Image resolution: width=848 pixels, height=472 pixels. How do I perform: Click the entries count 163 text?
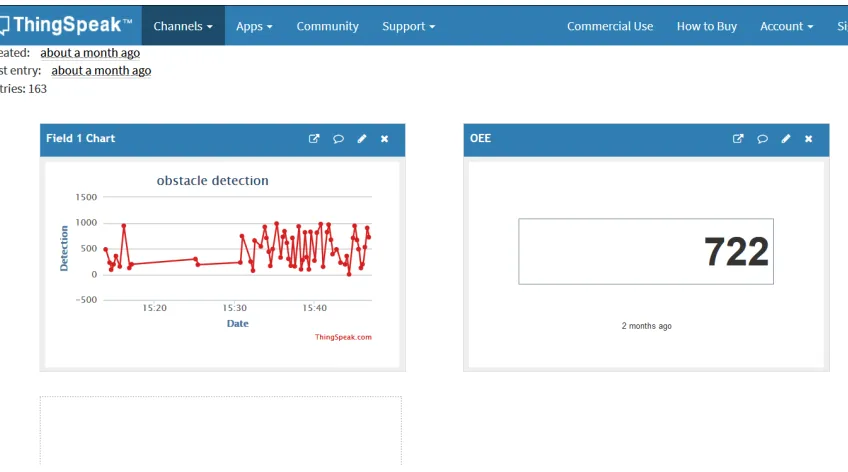pos(23,89)
